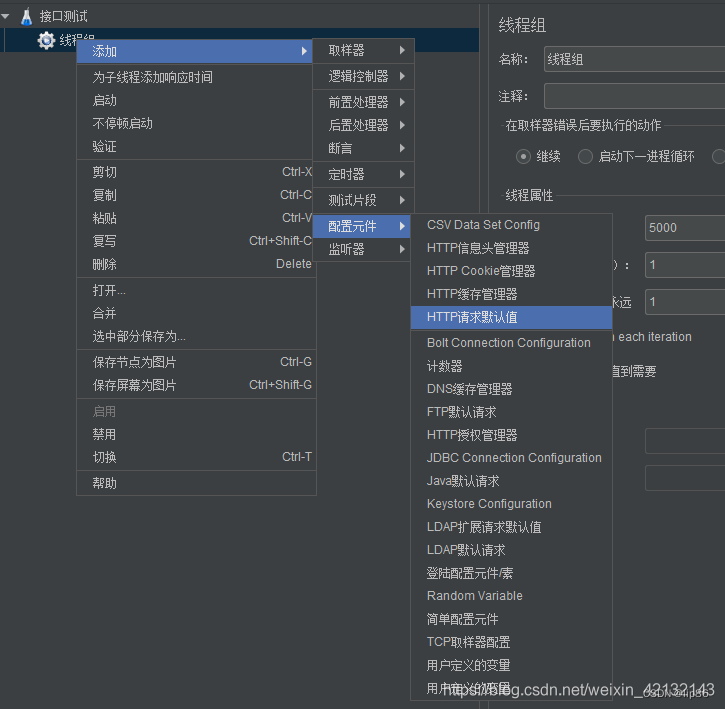Add TCP取样器配置 element
This screenshot has height=709, width=725.
[511, 642]
